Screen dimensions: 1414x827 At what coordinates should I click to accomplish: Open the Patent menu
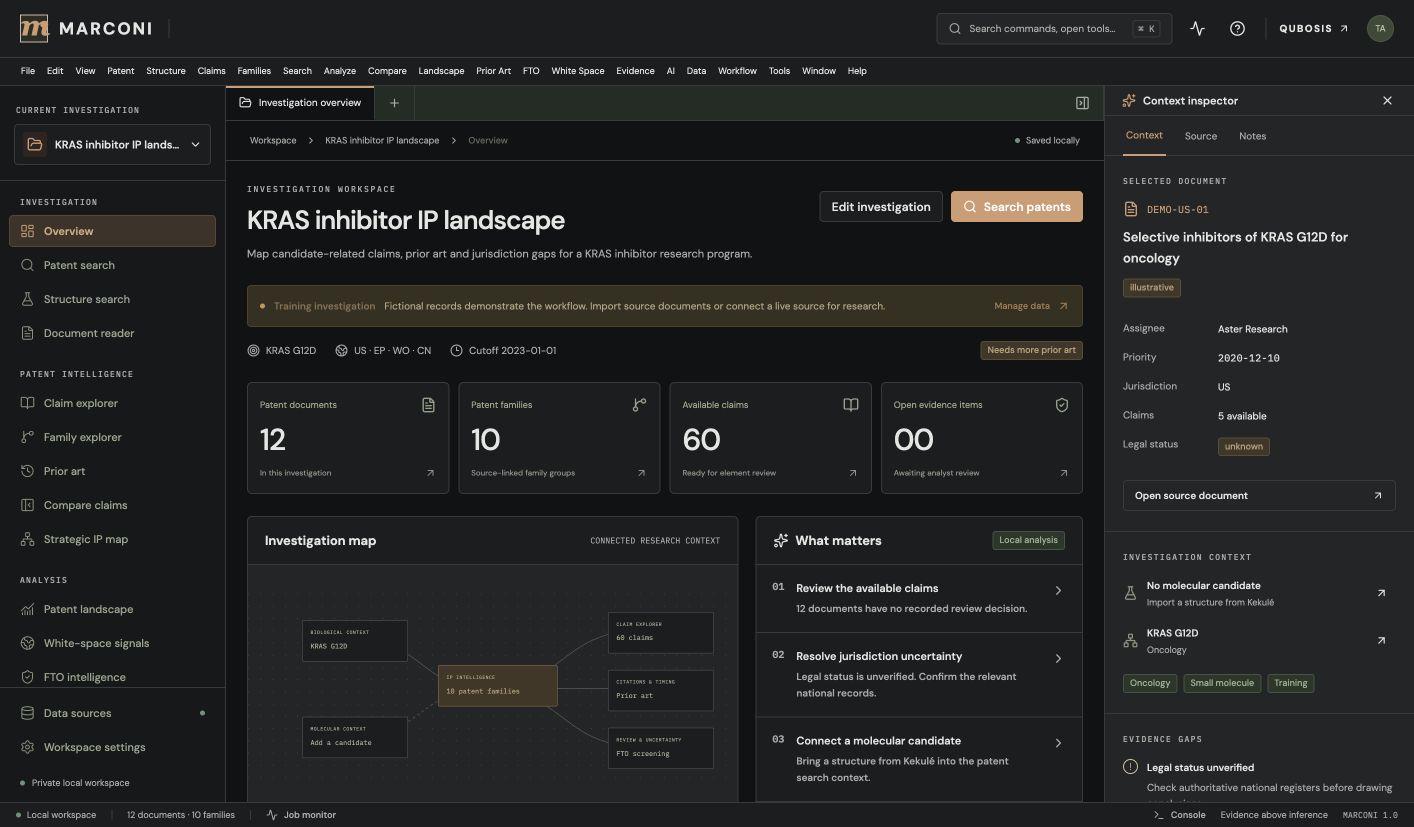[x=121, y=71]
